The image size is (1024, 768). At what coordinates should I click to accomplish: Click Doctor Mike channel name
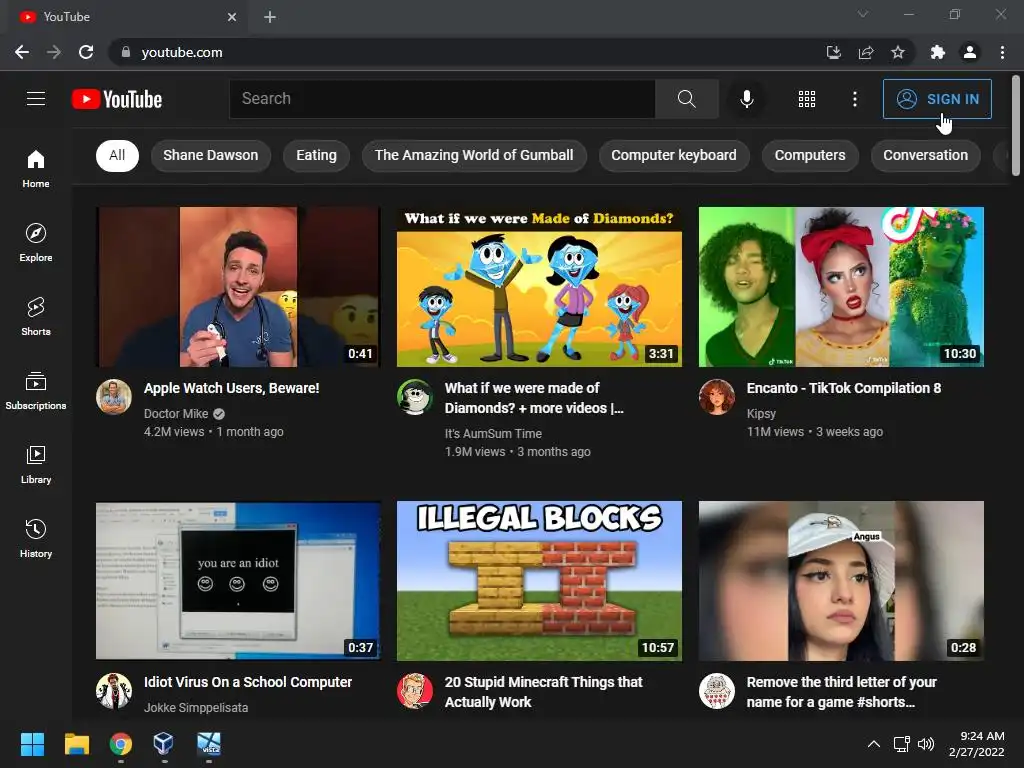coord(176,413)
